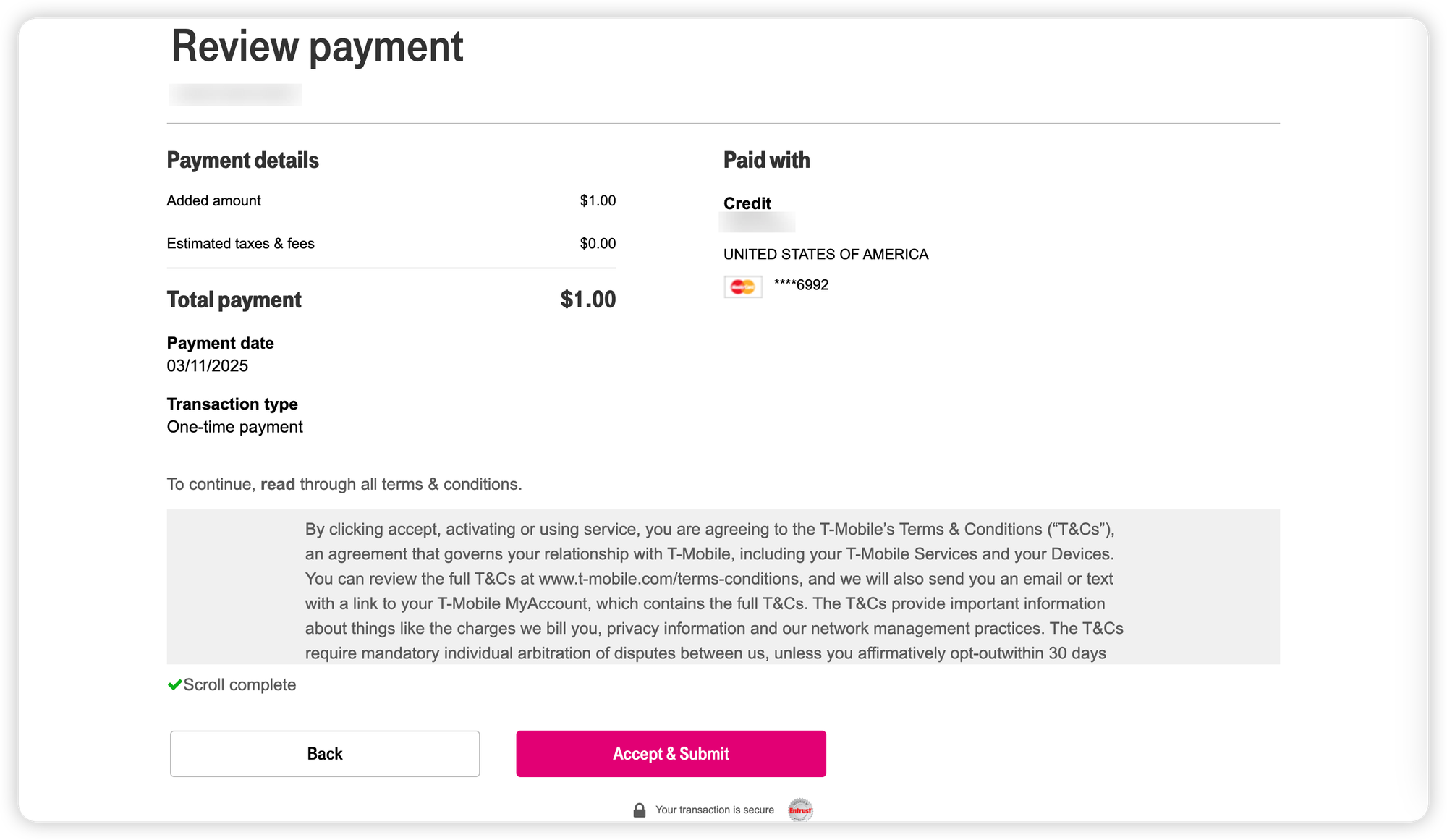Click the Credit payment method label
This screenshot has height=840, width=1447.
tap(747, 204)
